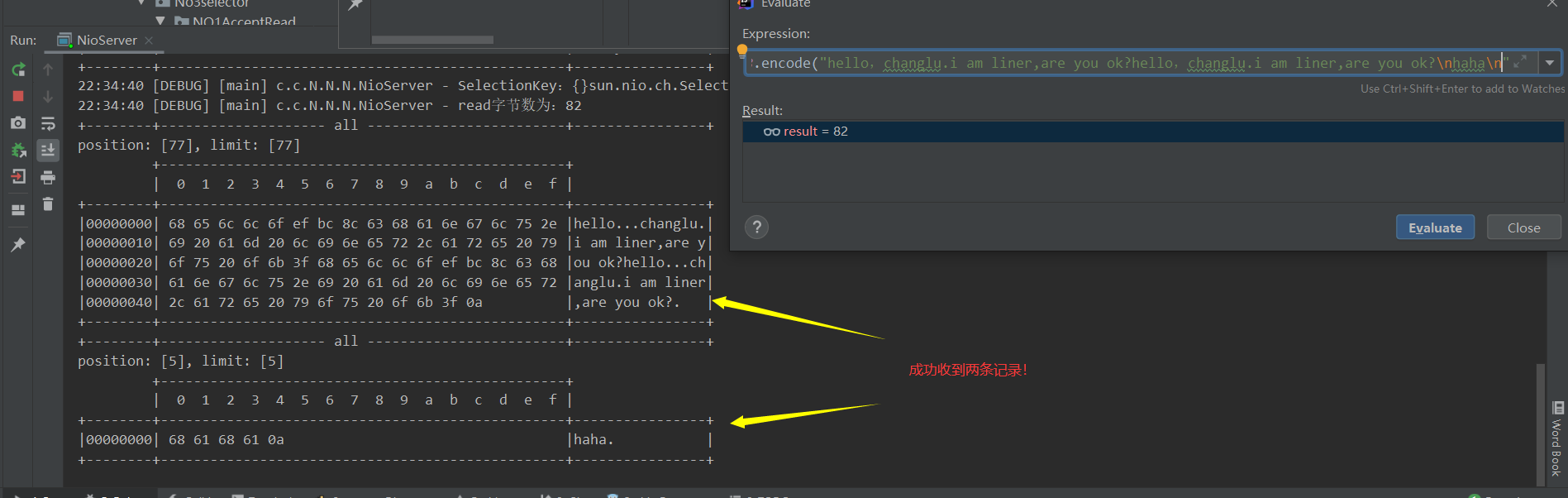Viewport: 1568px width, 498px height.
Task: Click hex row 00000000 with 'hello...changlu.'
Action: (396, 223)
